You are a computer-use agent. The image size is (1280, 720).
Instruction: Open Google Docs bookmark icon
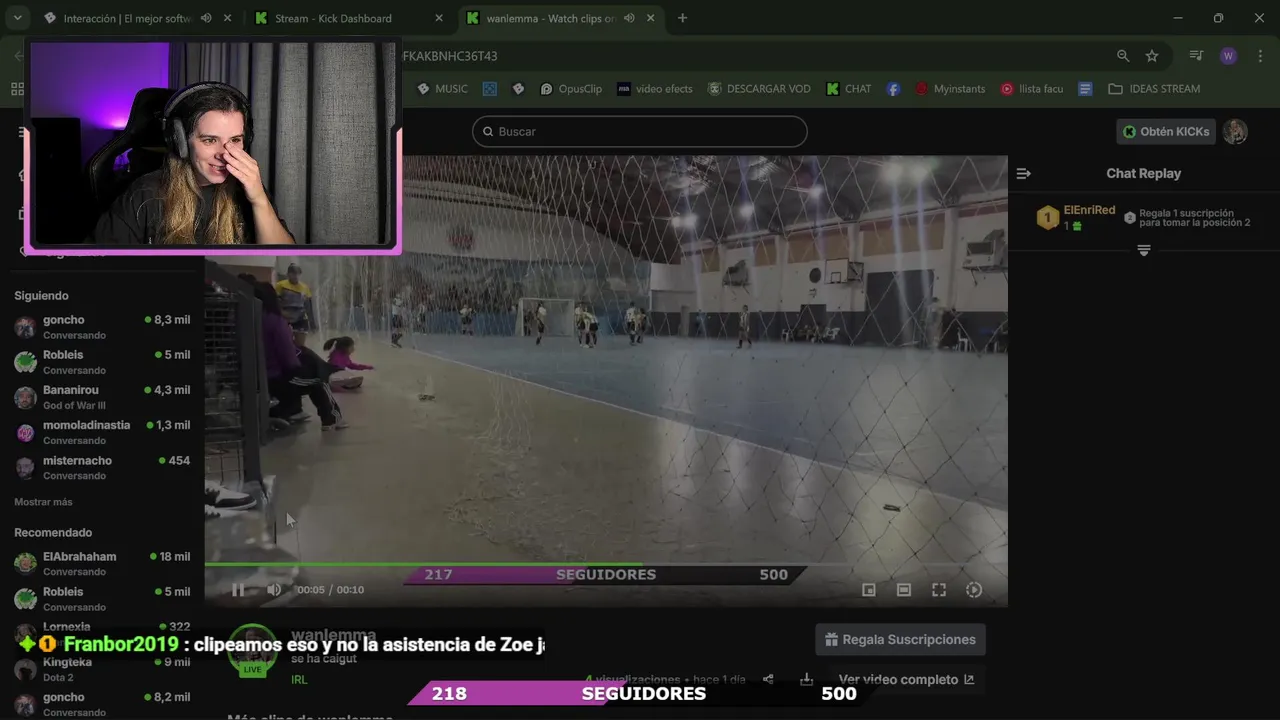click(x=1085, y=89)
